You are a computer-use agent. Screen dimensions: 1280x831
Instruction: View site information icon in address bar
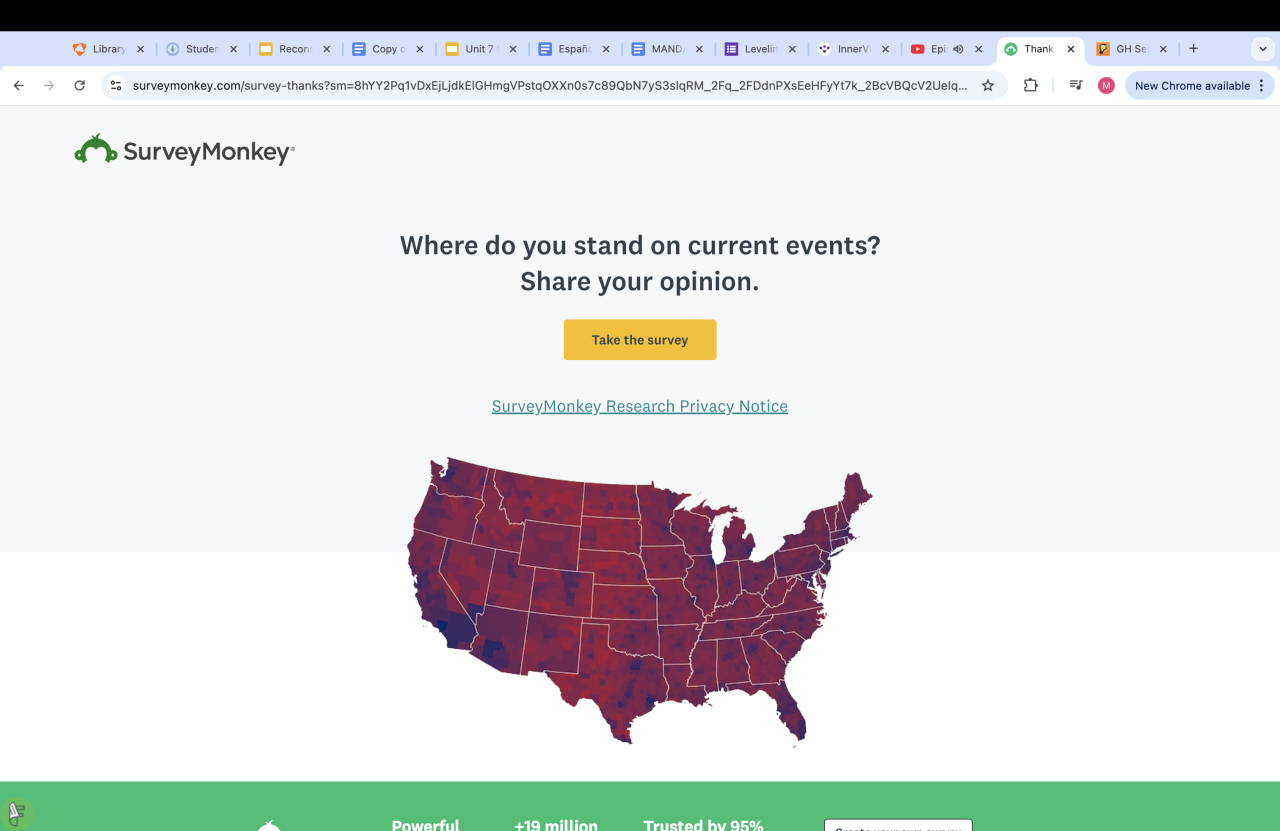(x=116, y=86)
